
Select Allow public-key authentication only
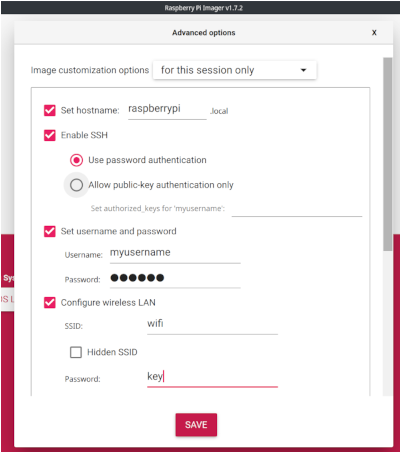click(76, 185)
